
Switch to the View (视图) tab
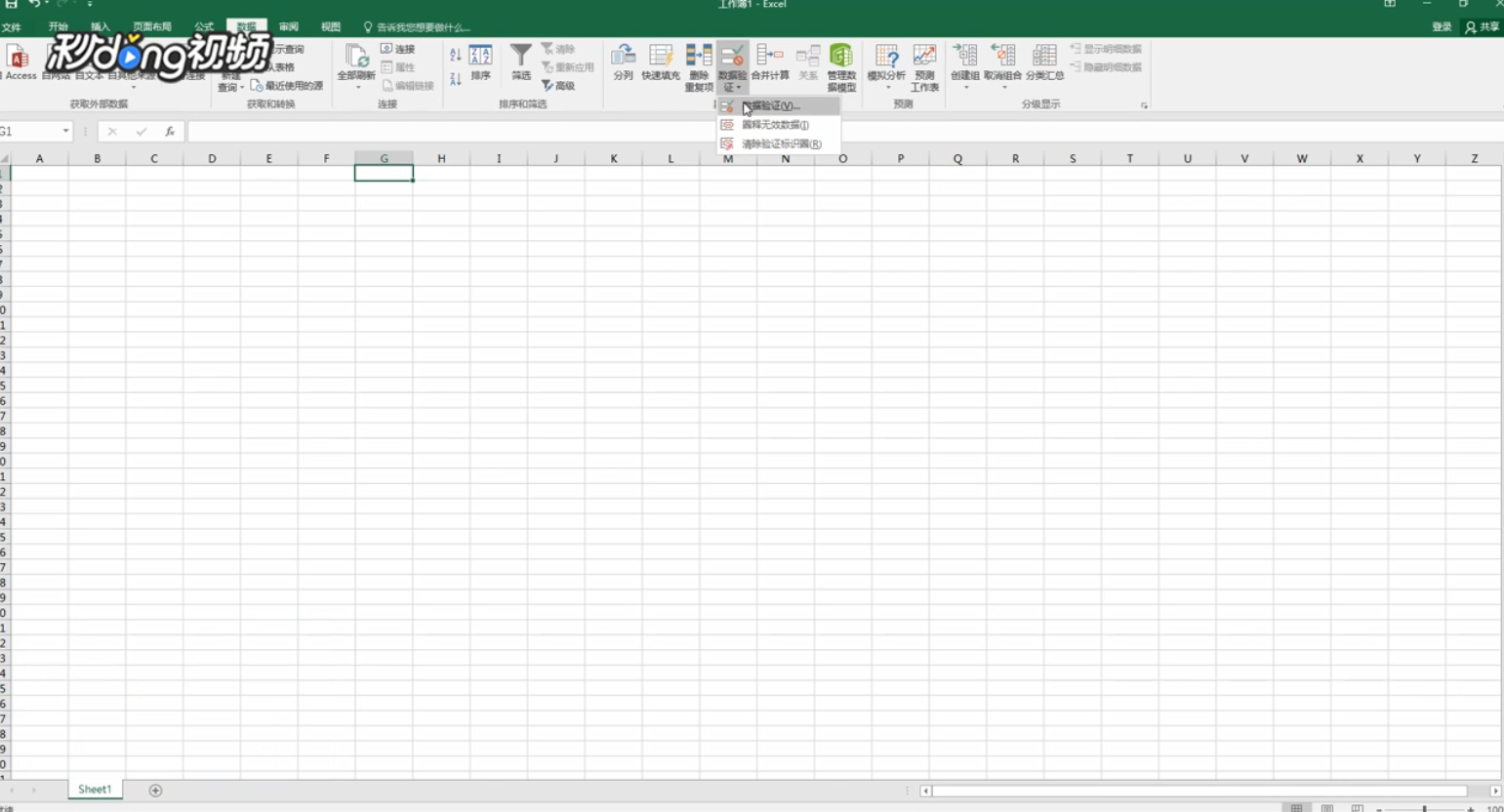pos(331,27)
